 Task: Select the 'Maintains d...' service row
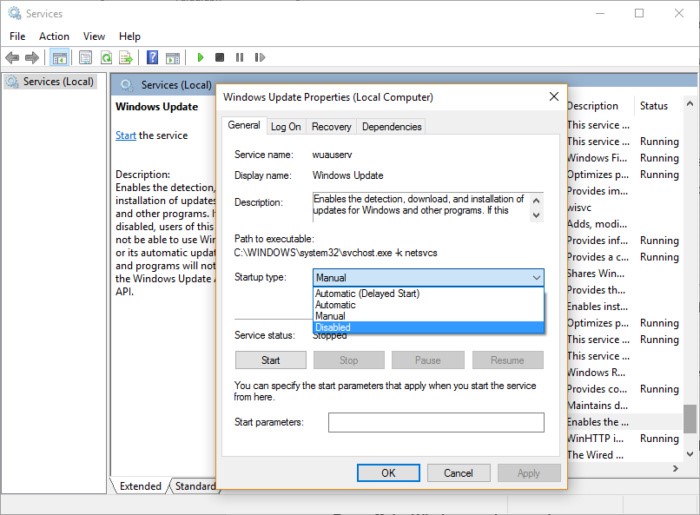[x=623, y=406]
